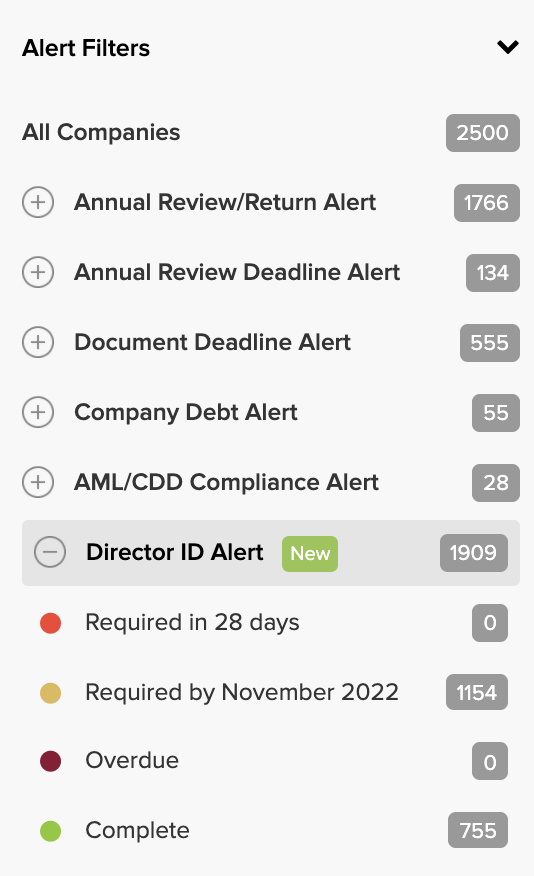Expand Company Debt Alert plus icon
534x876 pixels.
pyautogui.click(x=38, y=412)
